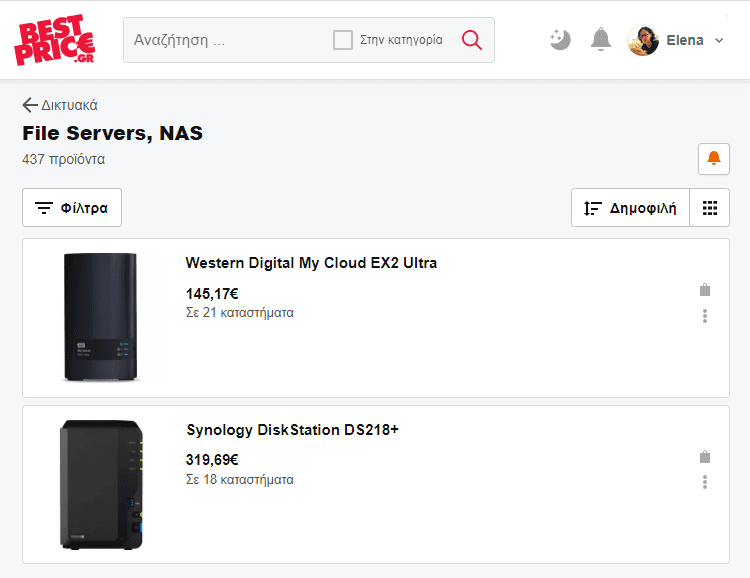The height and width of the screenshot is (578, 750).
Task: Click the 'File Servers, NAS' heading
Action: click(x=112, y=133)
